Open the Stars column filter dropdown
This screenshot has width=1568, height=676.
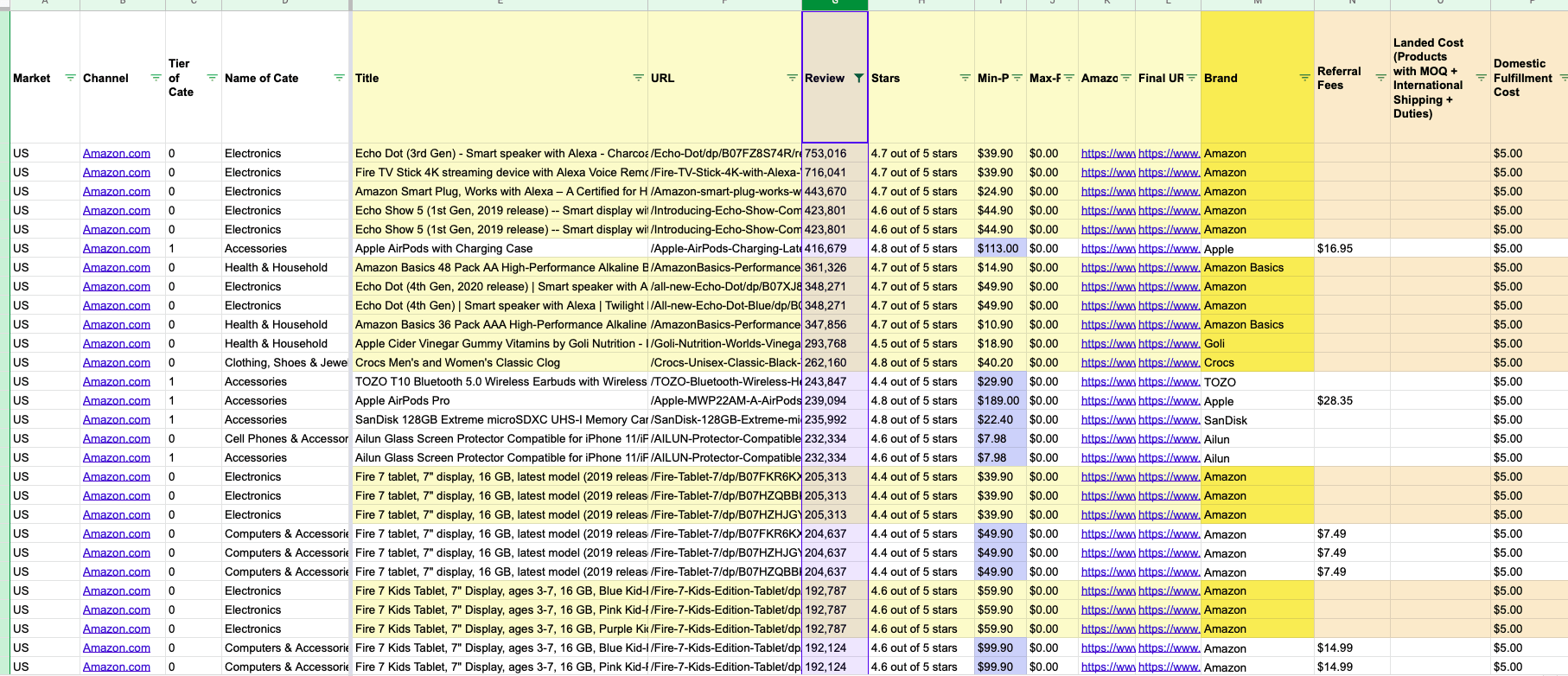[x=966, y=78]
